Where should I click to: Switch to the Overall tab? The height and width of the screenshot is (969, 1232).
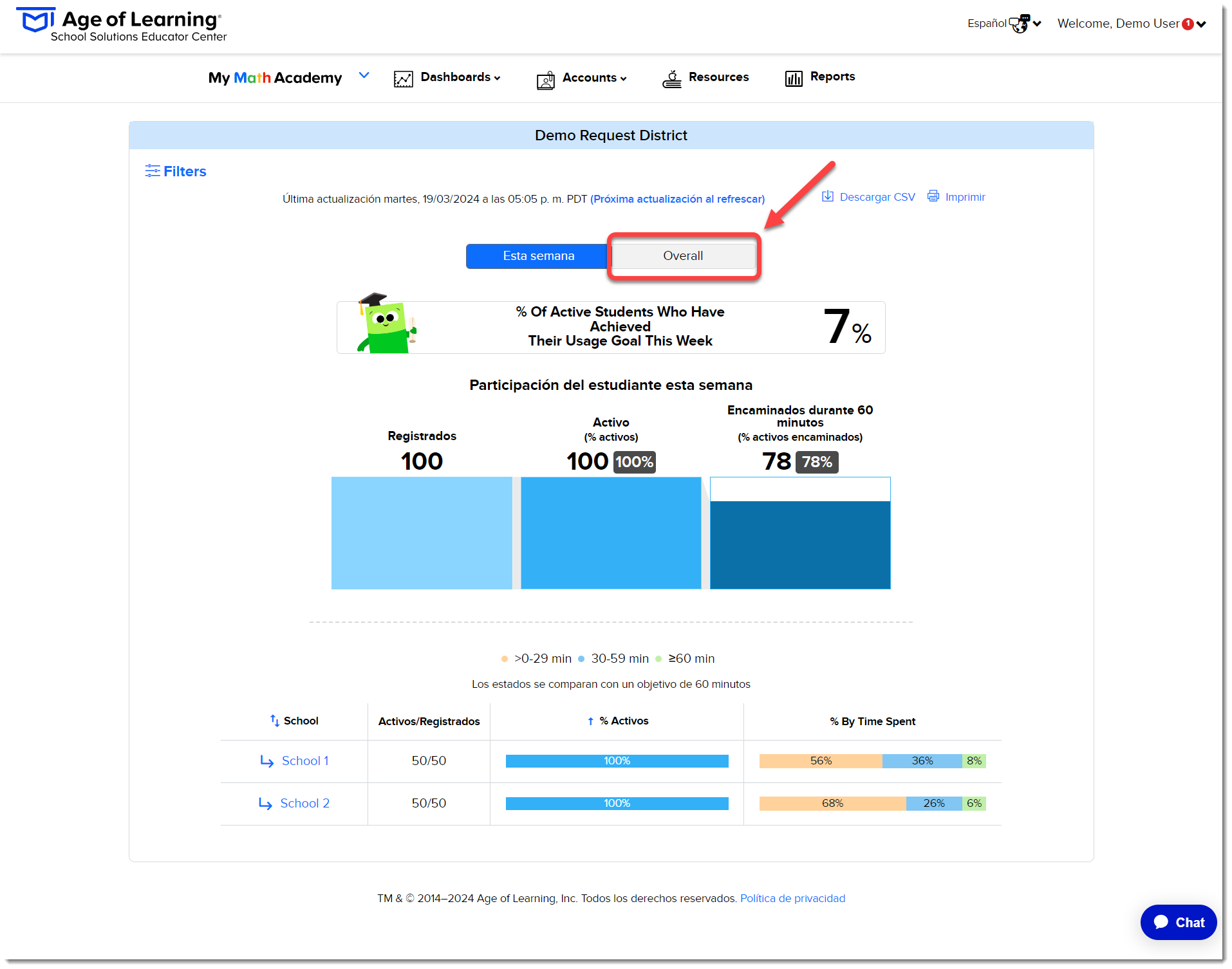coord(683,256)
